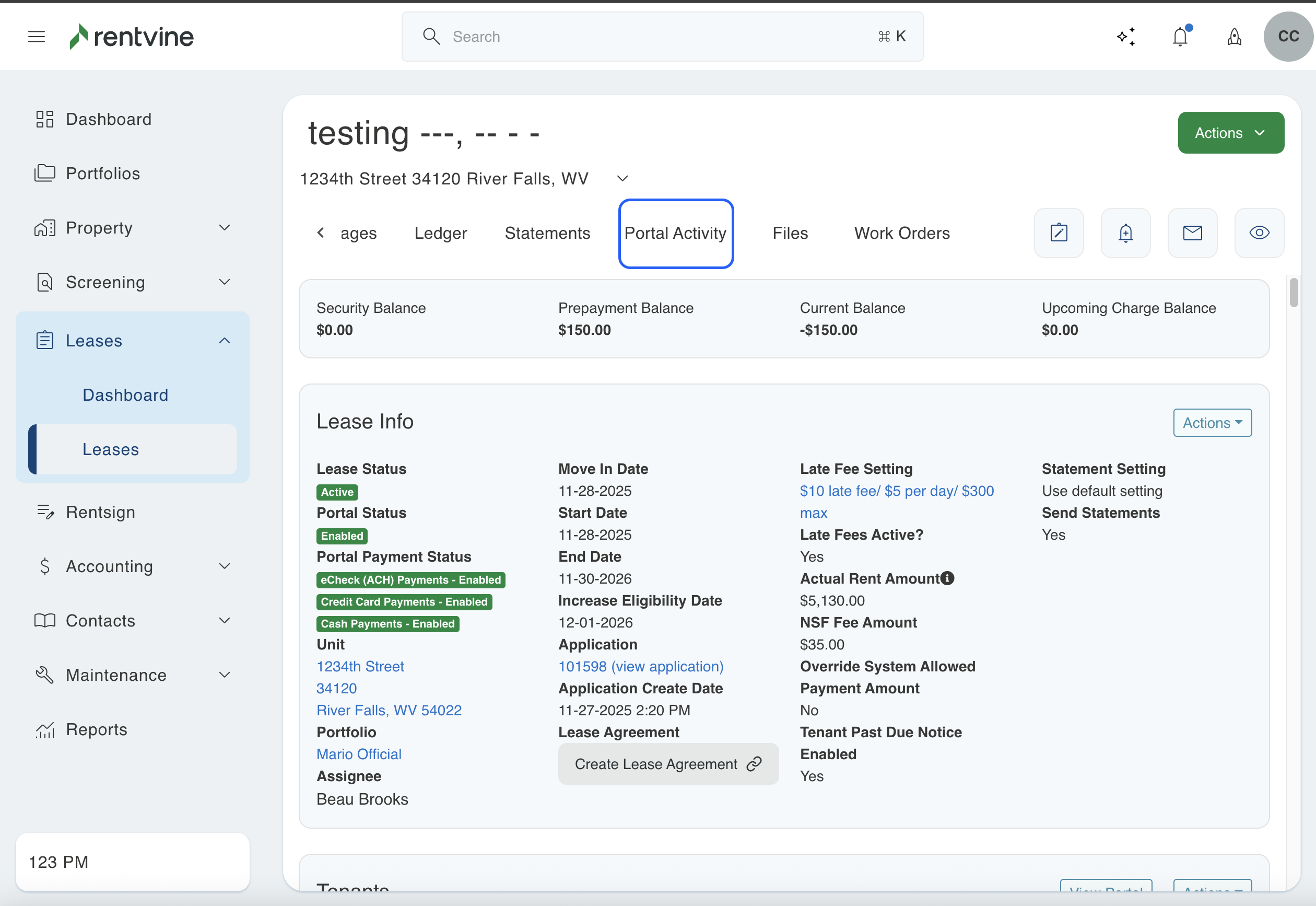The height and width of the screenshot is (906, 1316).
Task: Open the hamburger menu icon
Action: pyautogui.click(x=37, y=37)
